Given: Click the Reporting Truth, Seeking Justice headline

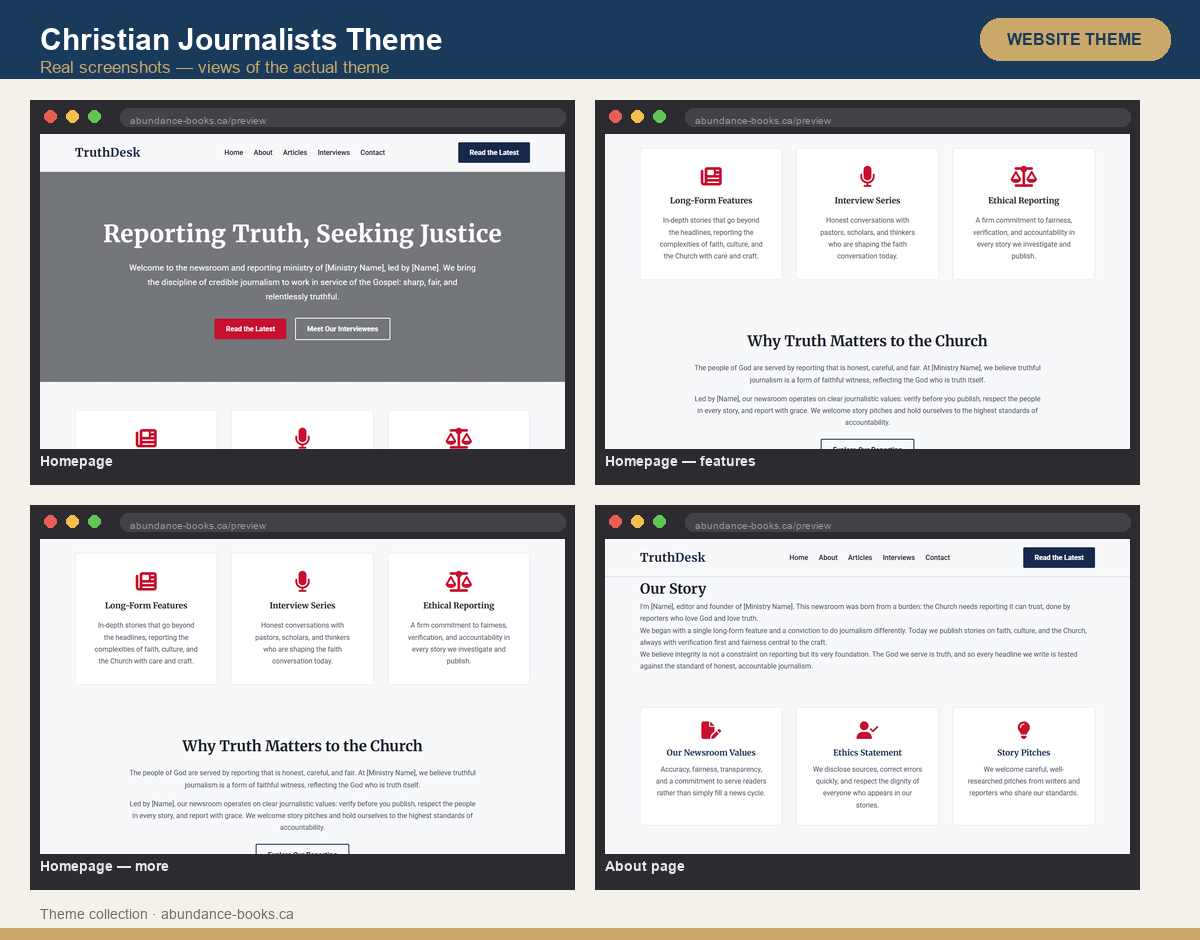Looking at the screenshot, I should point(302,234).
